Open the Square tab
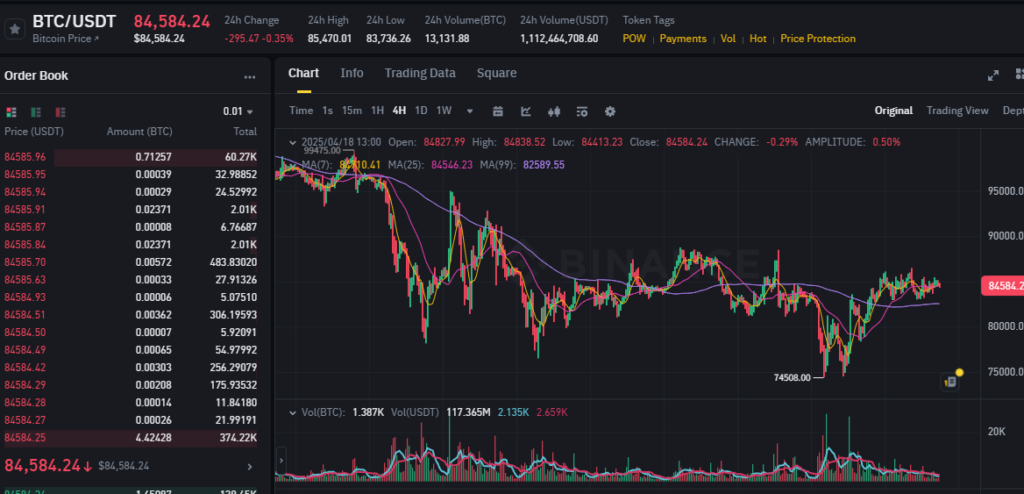The image size is (1024, 494). tap(496, 73)
